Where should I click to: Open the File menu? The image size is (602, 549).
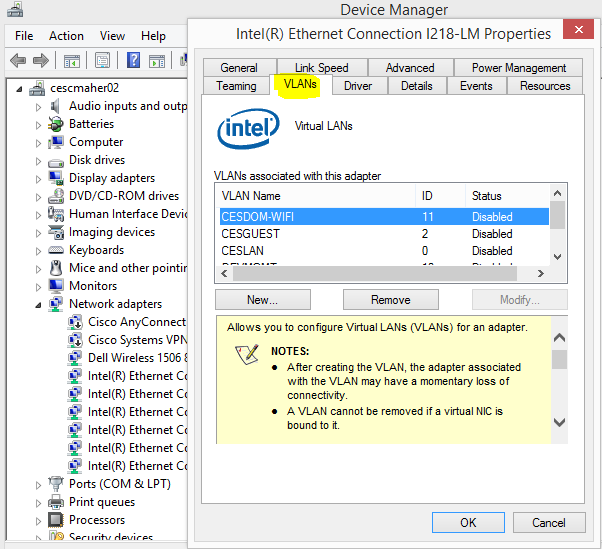[x=24, y=36]
